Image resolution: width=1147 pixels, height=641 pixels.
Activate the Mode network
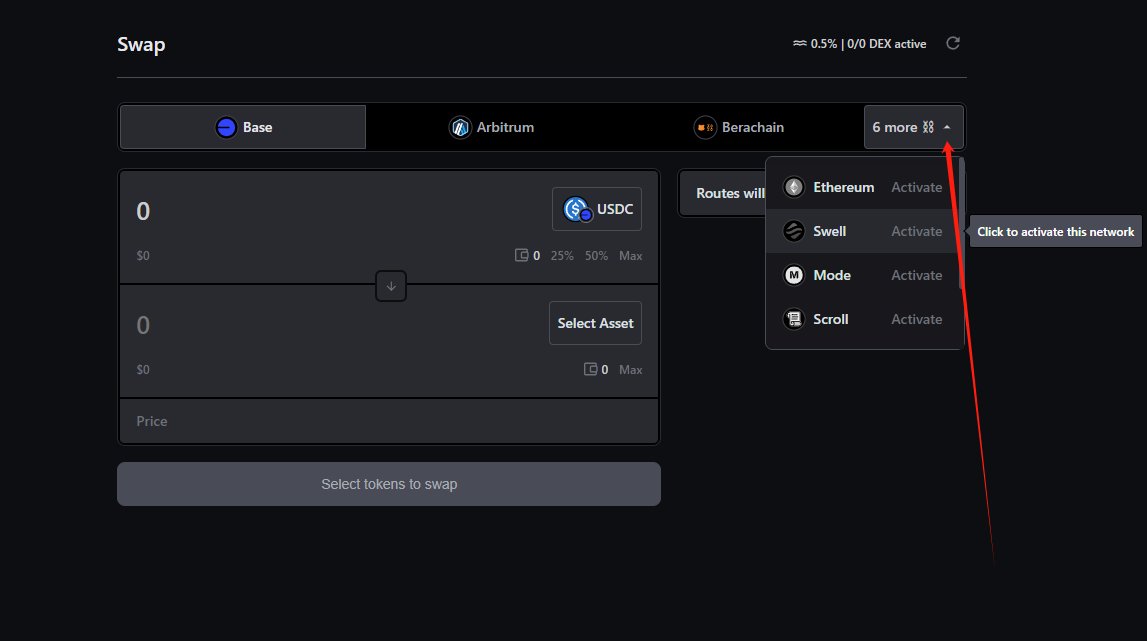point(917,275)
